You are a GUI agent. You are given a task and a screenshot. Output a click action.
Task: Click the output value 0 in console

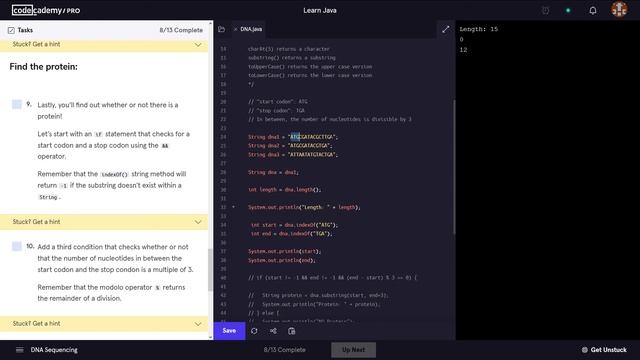(x=461, y=40)
